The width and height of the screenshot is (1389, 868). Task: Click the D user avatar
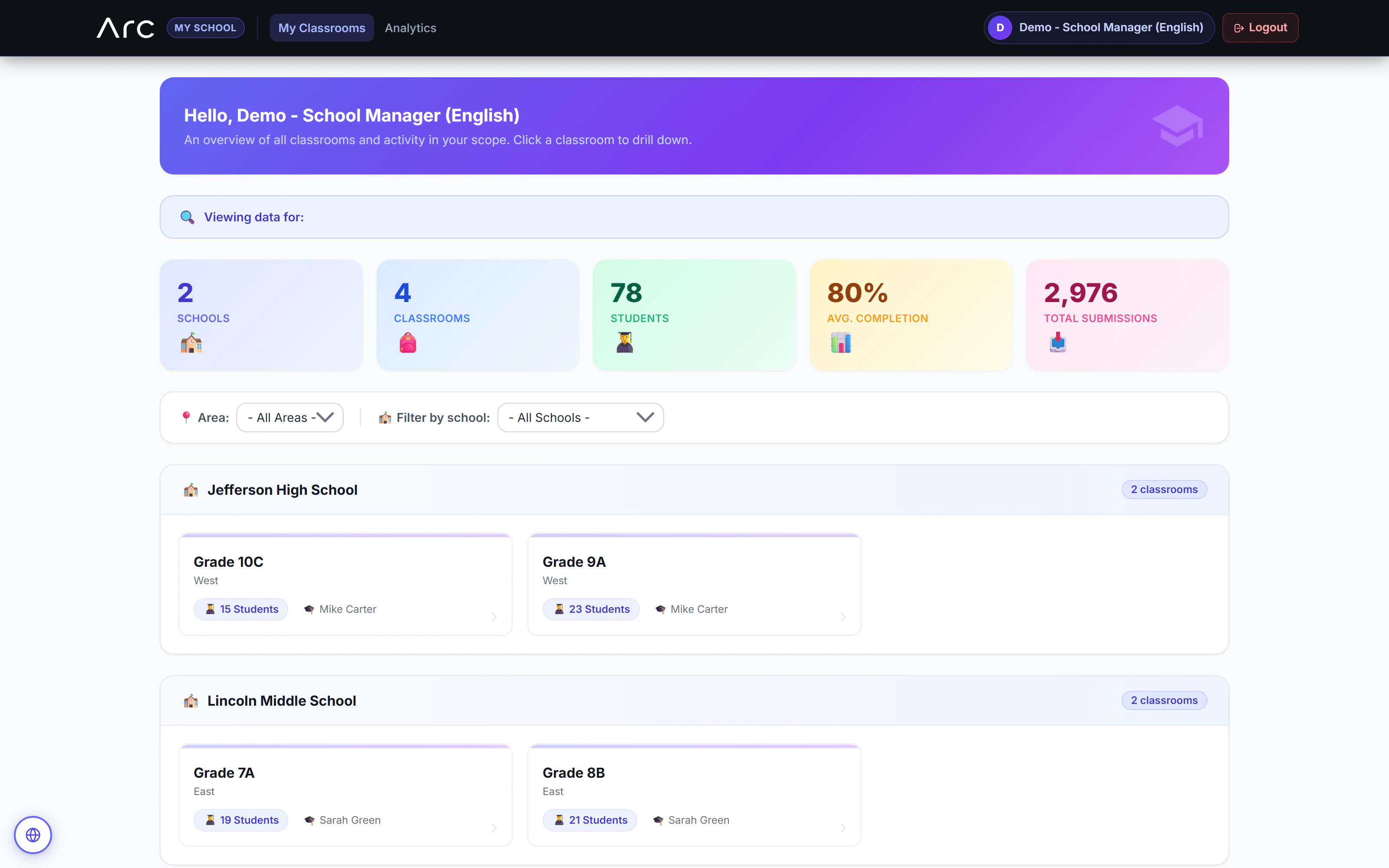(x=1000, y=27)
